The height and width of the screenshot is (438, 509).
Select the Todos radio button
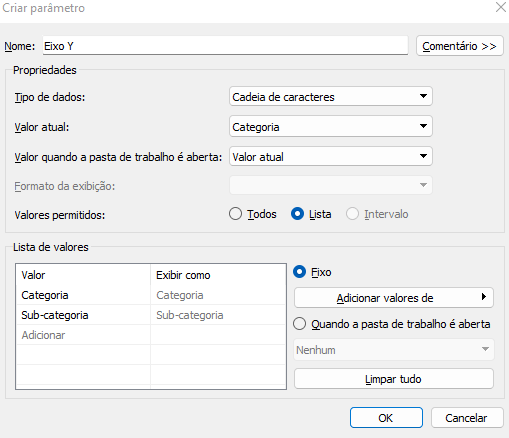pyautogui.click(x=235, y=214)
